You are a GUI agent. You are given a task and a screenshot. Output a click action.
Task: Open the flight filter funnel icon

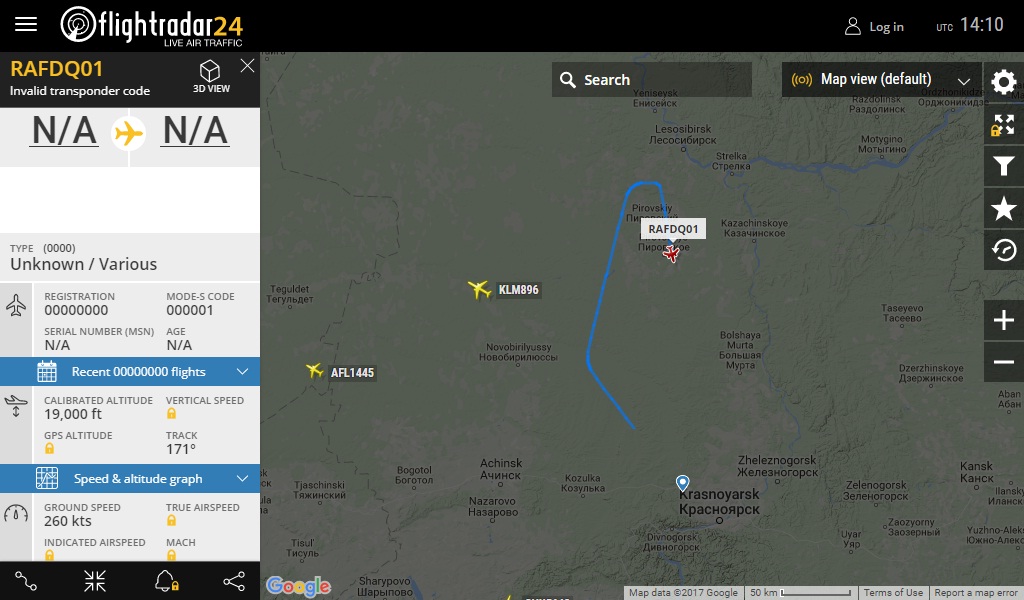pyautogui.click(x=1004, y=166)
